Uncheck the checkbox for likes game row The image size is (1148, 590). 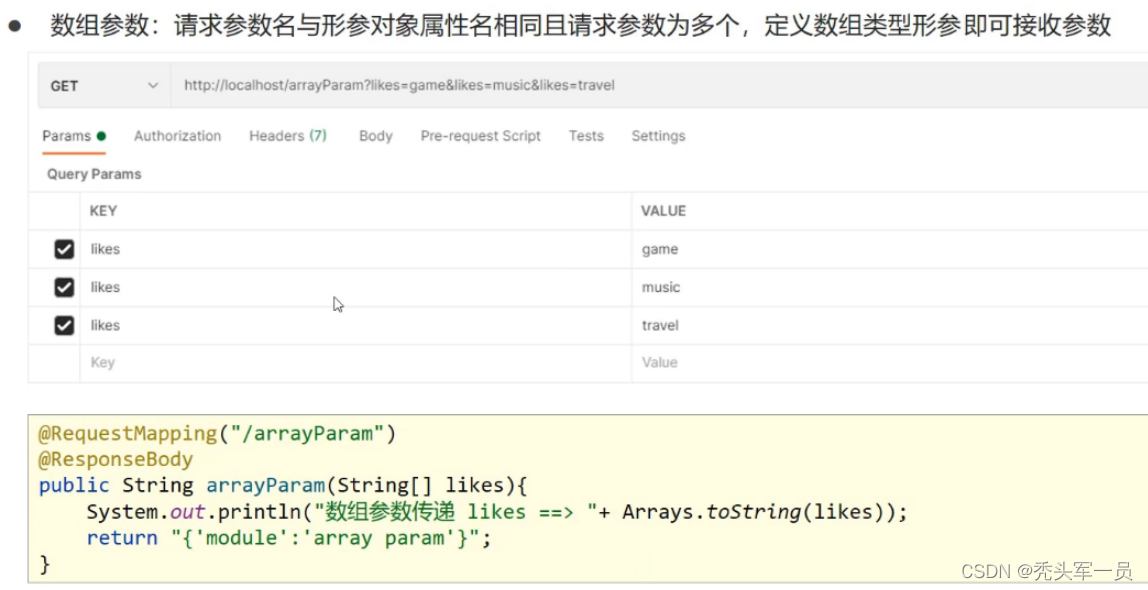coord(64,249)
